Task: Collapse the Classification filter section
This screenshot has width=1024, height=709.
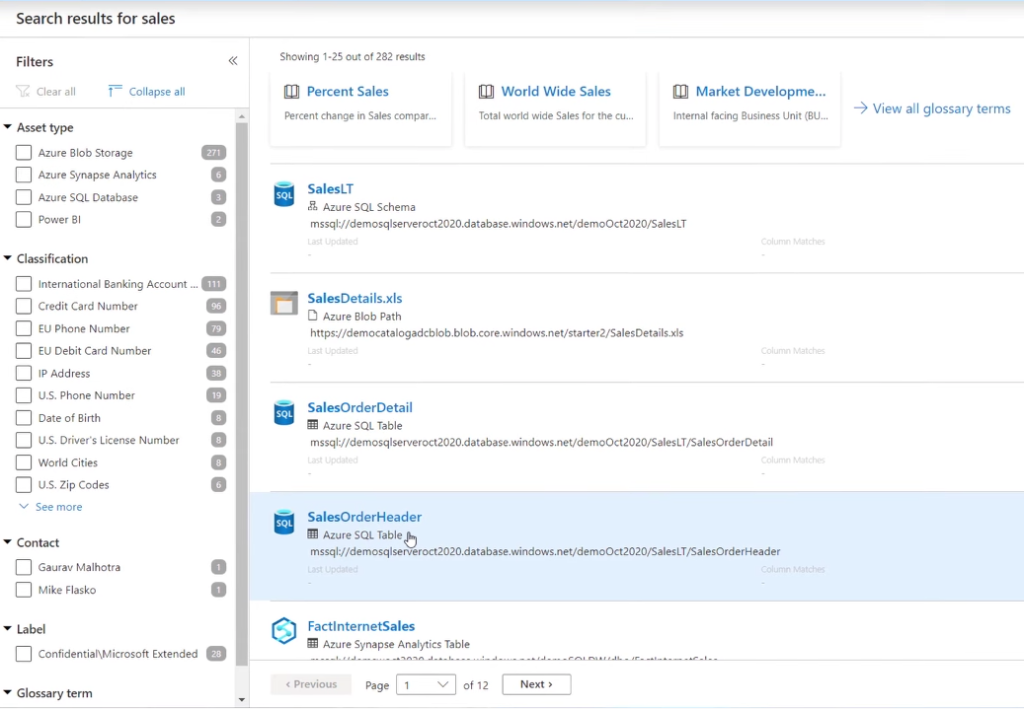Action: click(8, 259)
